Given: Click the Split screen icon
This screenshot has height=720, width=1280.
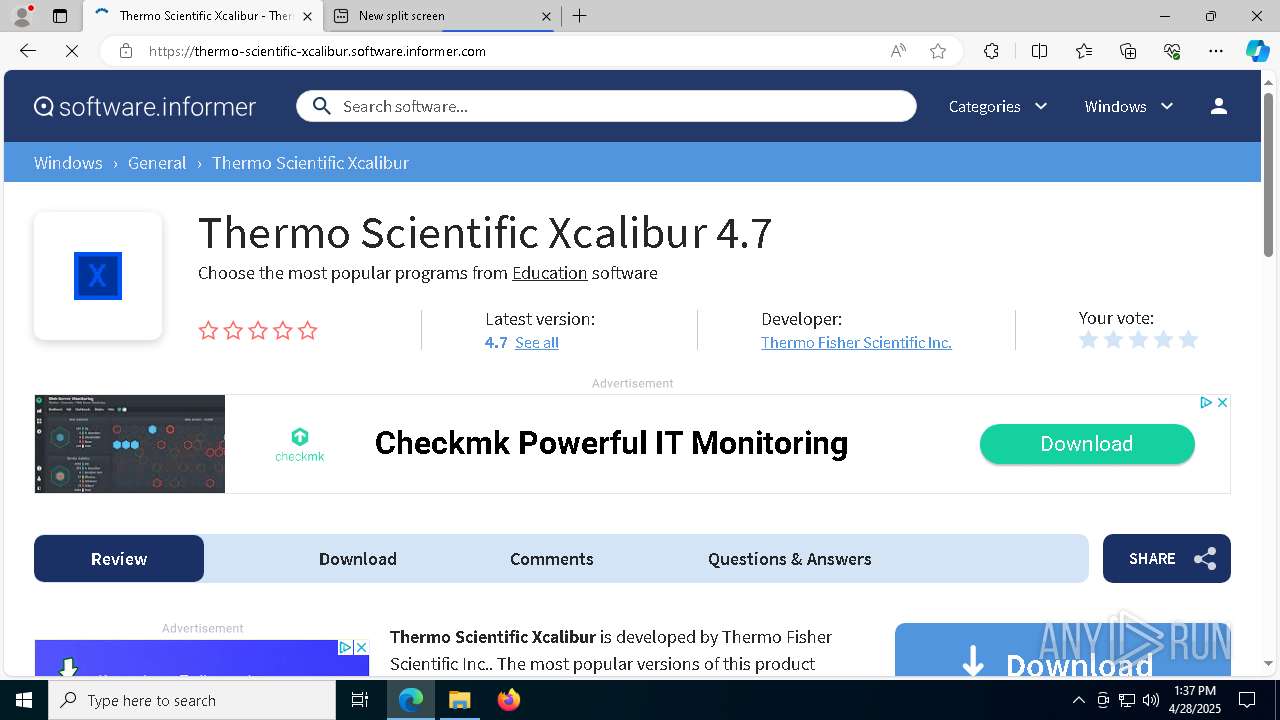Looking at the screenshot, I should point(1039,51).
